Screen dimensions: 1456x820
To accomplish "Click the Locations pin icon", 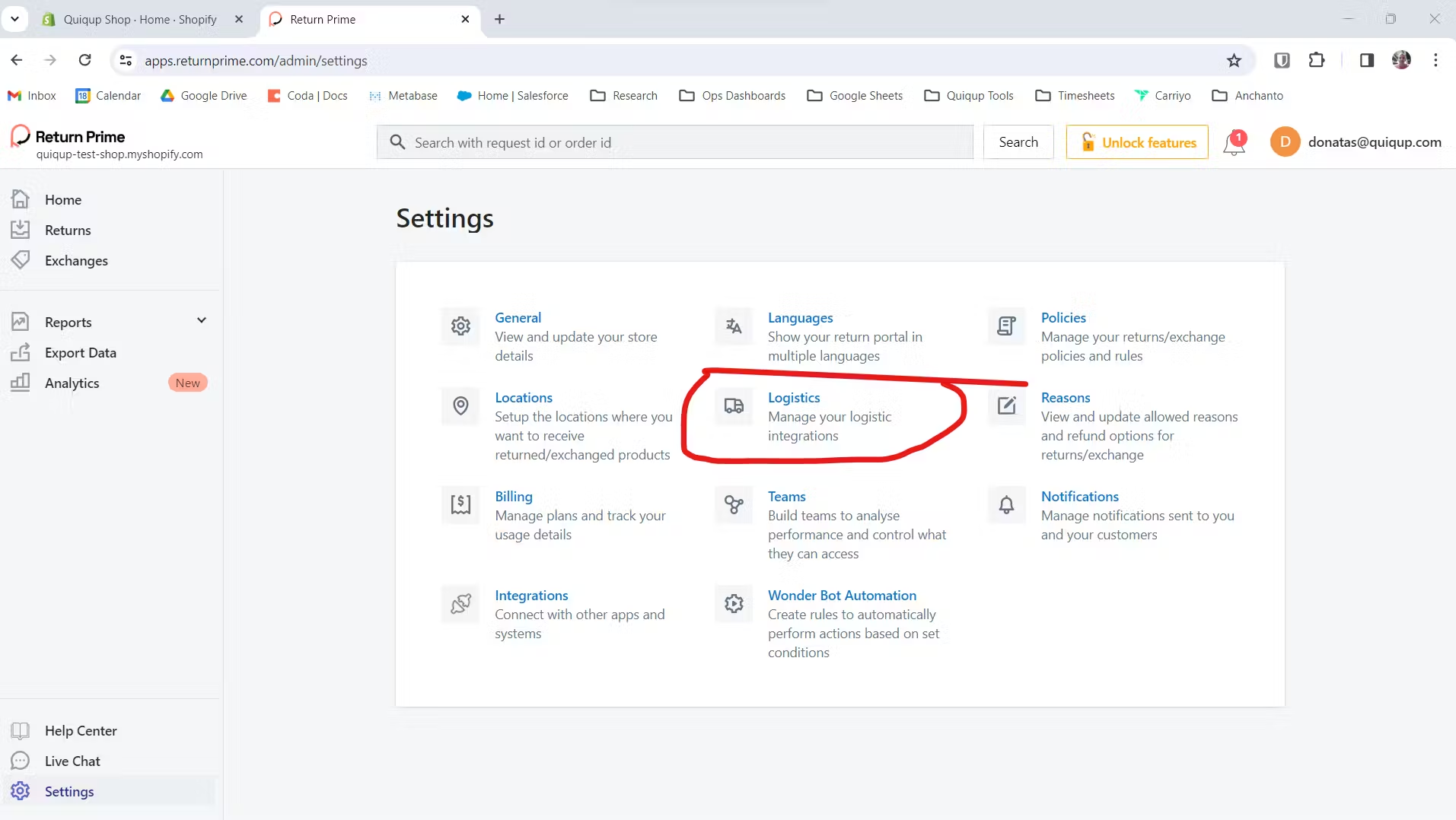I will point(460,406).
